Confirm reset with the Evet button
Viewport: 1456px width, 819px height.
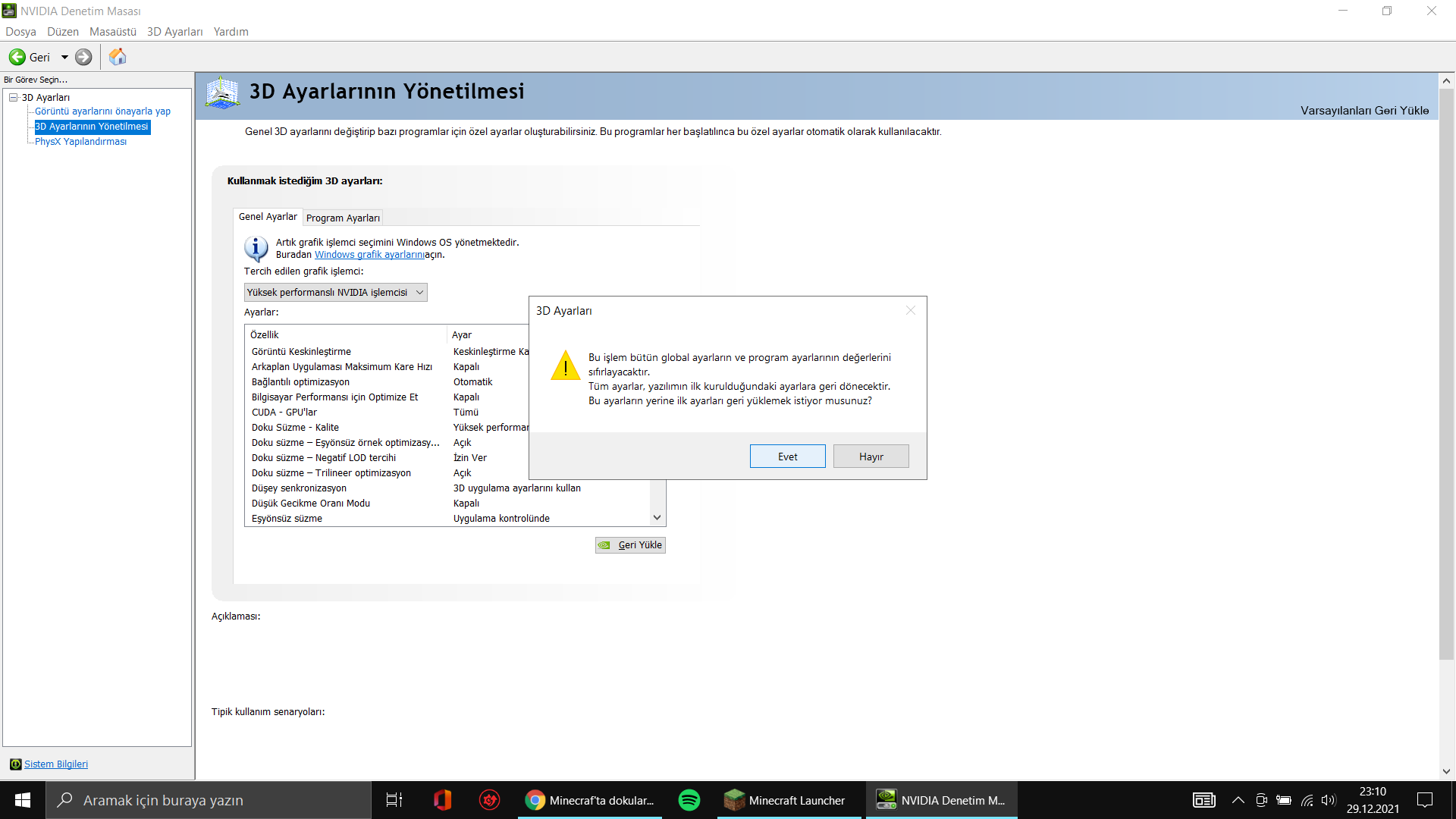point(787,457)
